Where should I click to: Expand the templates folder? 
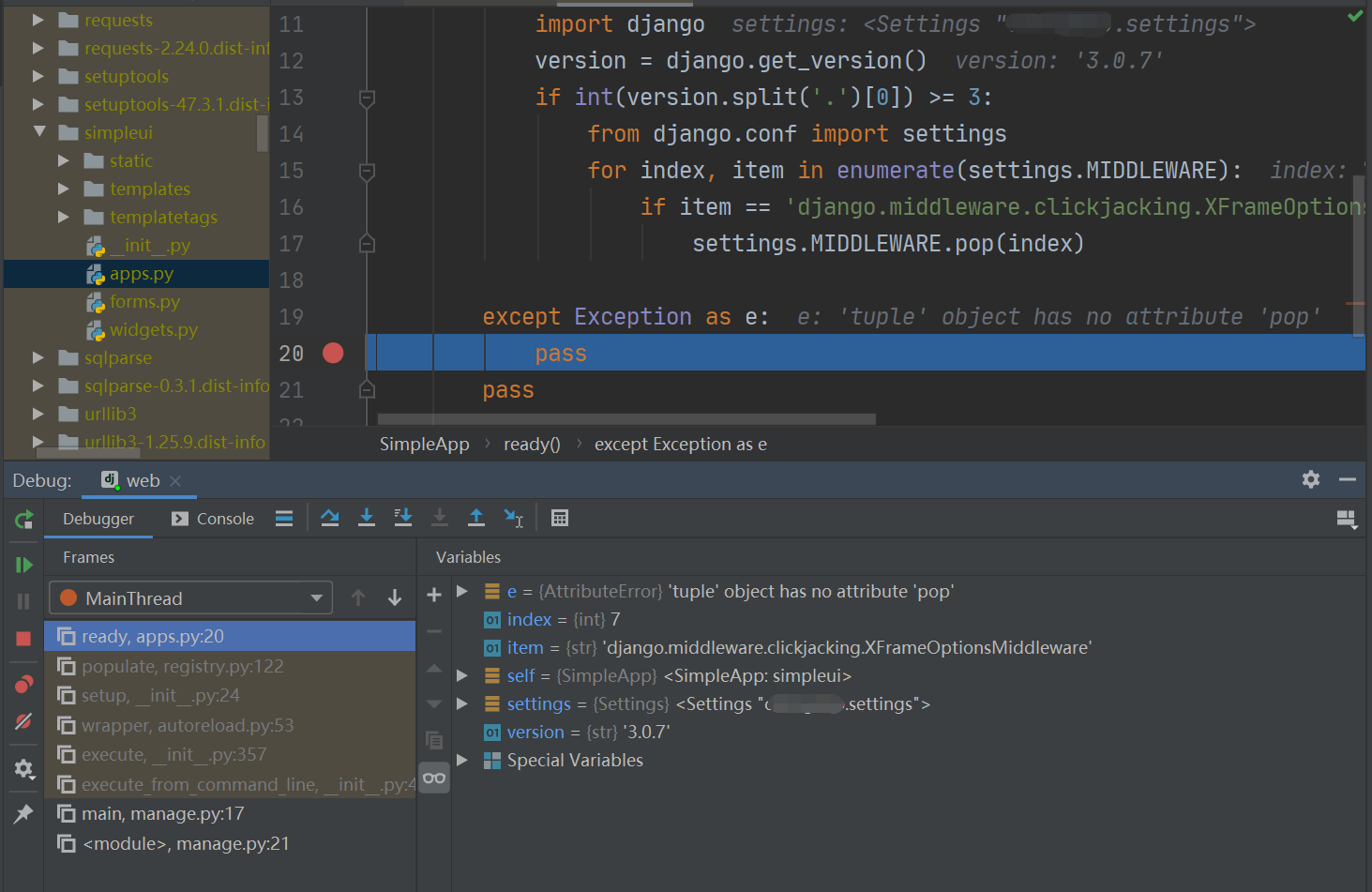tap(64, 189)
